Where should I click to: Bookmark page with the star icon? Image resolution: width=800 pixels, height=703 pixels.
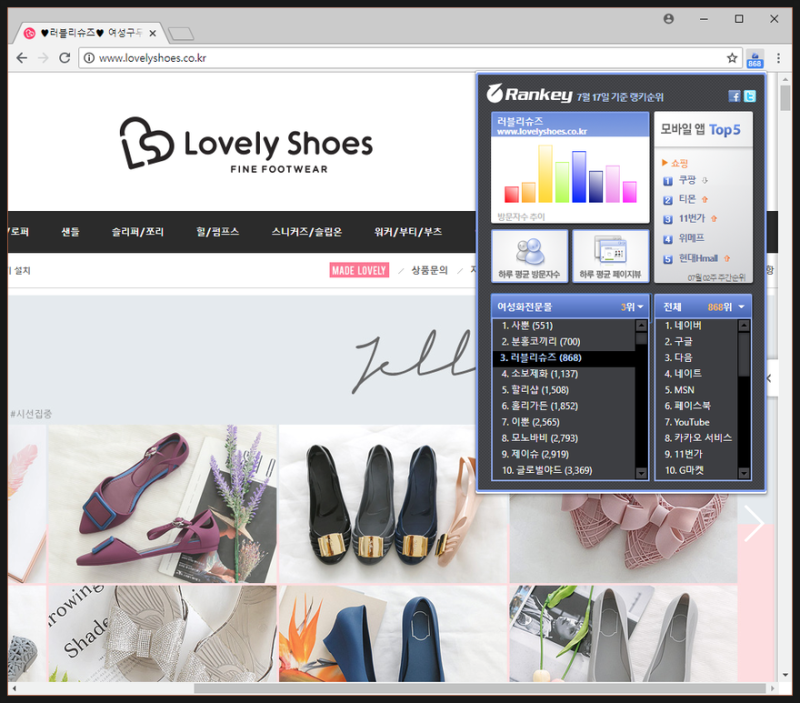pos(732,58)
